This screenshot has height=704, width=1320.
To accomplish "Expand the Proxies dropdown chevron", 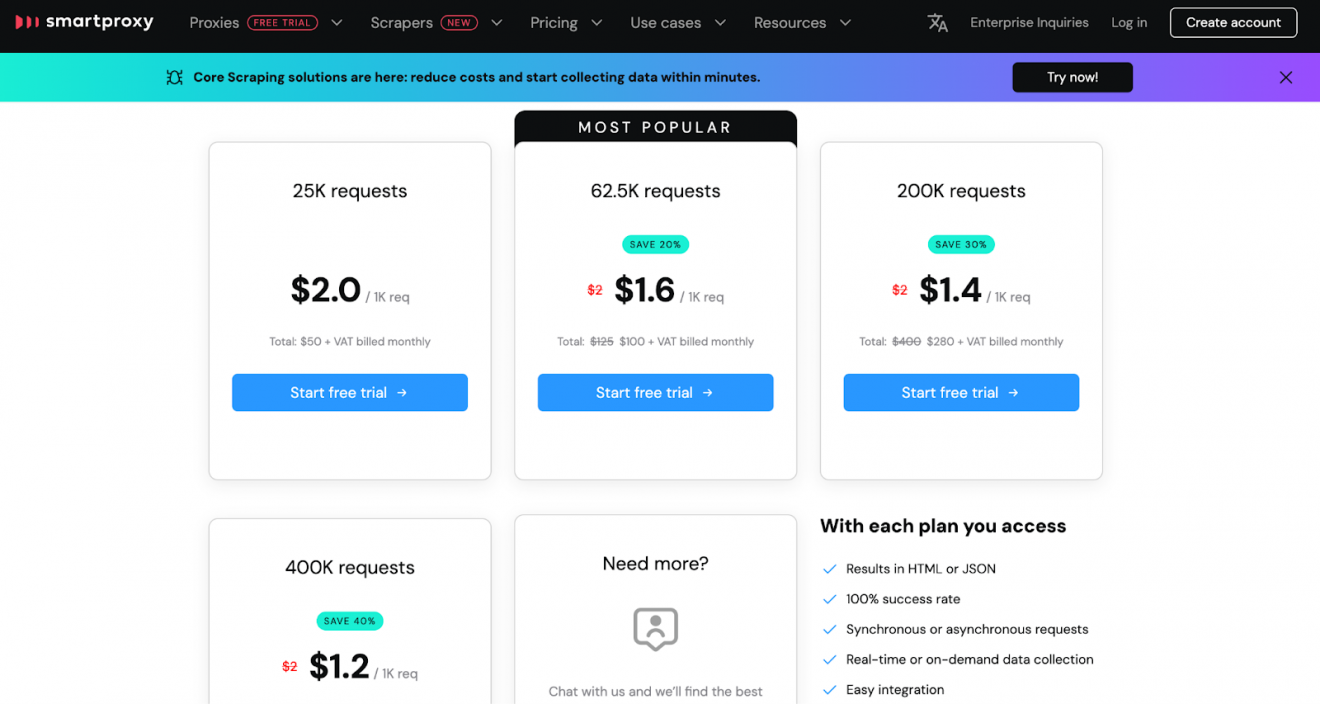I will pos(337,23).
